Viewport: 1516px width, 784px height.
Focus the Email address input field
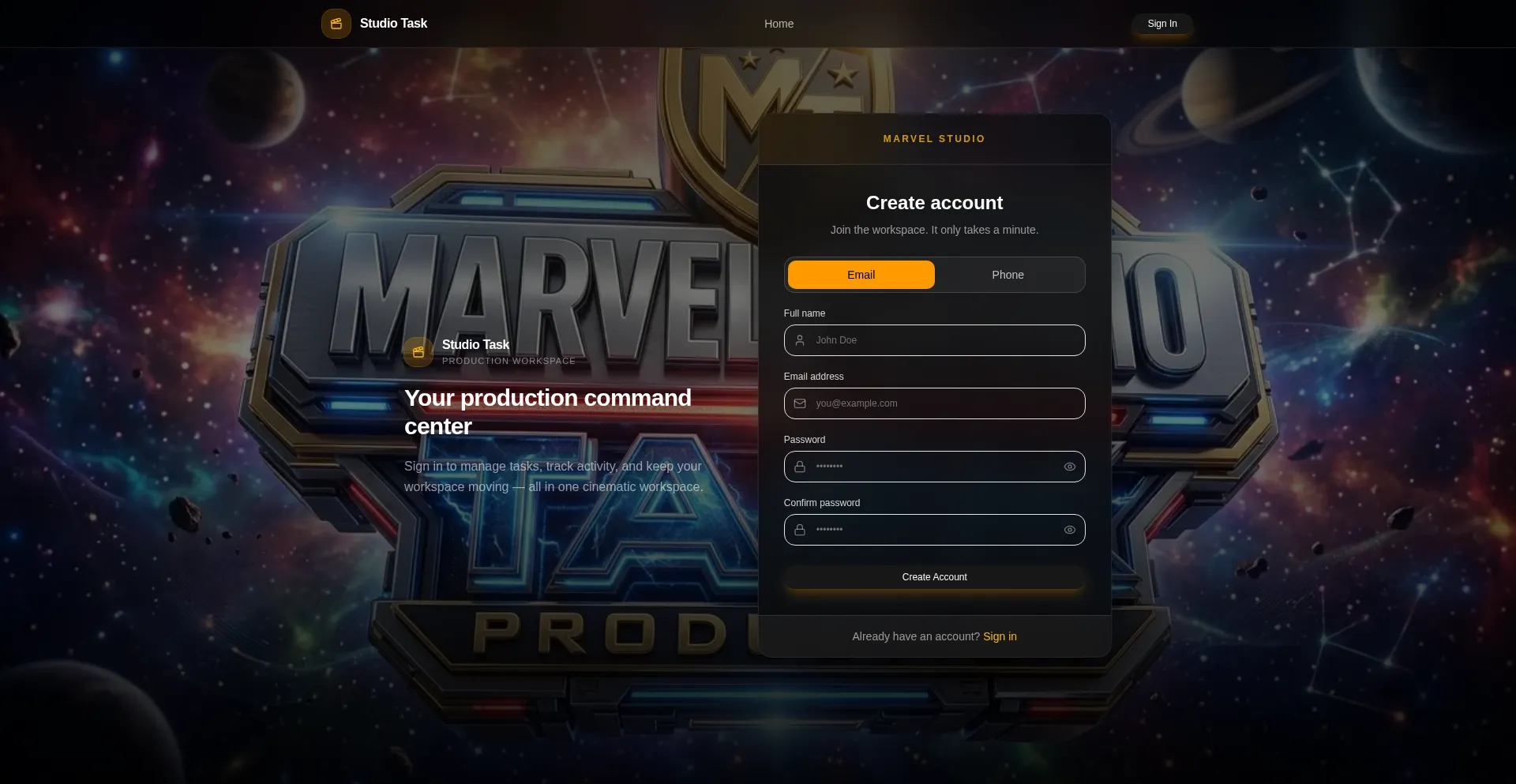click(x=935, y=403)
